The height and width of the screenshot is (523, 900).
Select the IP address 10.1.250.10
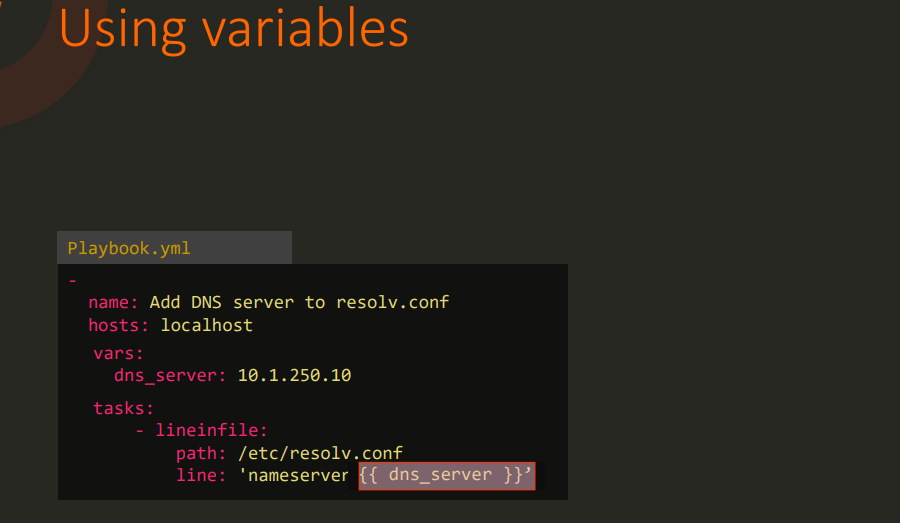click(294, 376)
